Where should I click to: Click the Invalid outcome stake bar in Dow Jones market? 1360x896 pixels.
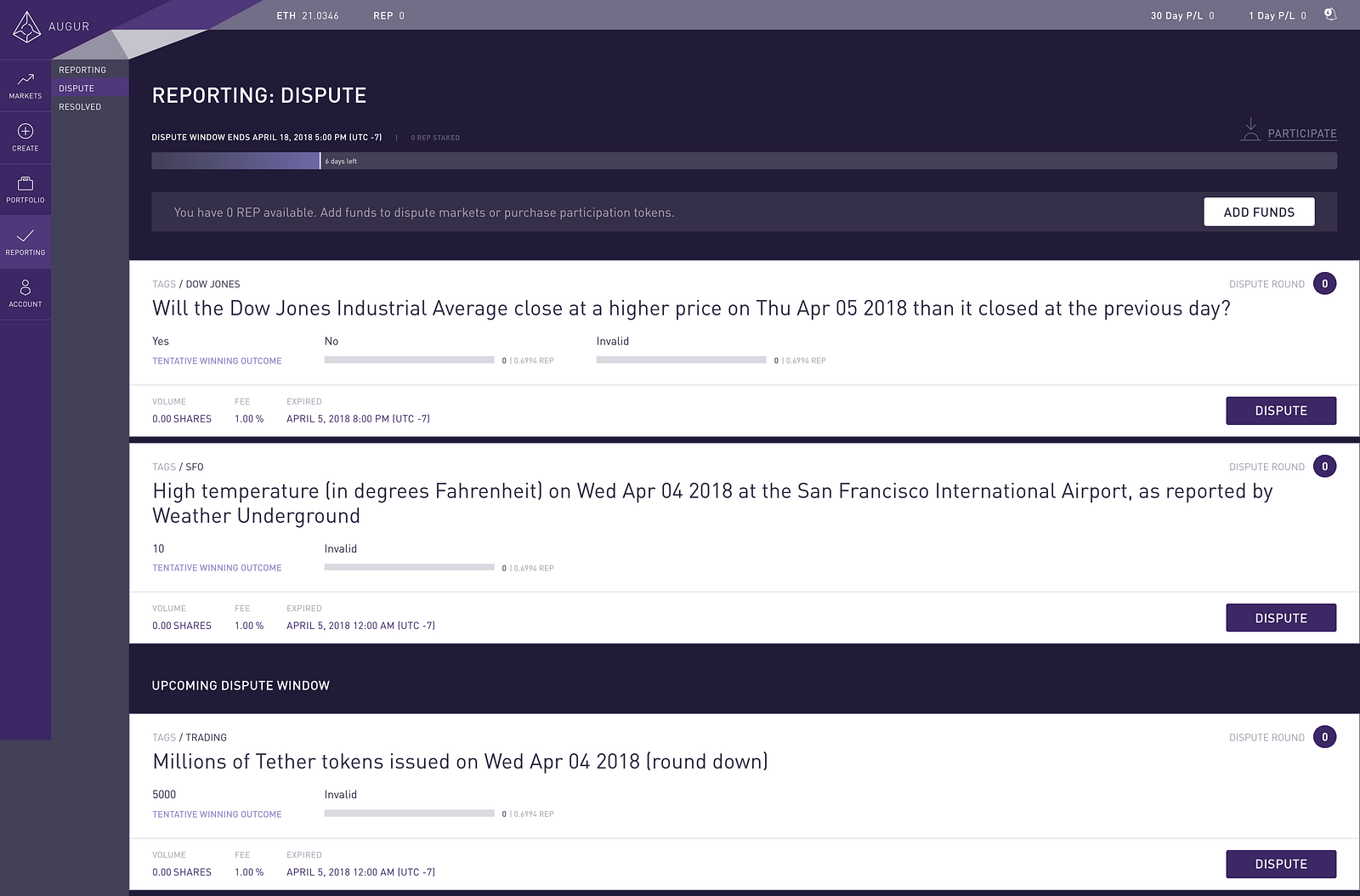pyautogui.click(x=681, y=360)
